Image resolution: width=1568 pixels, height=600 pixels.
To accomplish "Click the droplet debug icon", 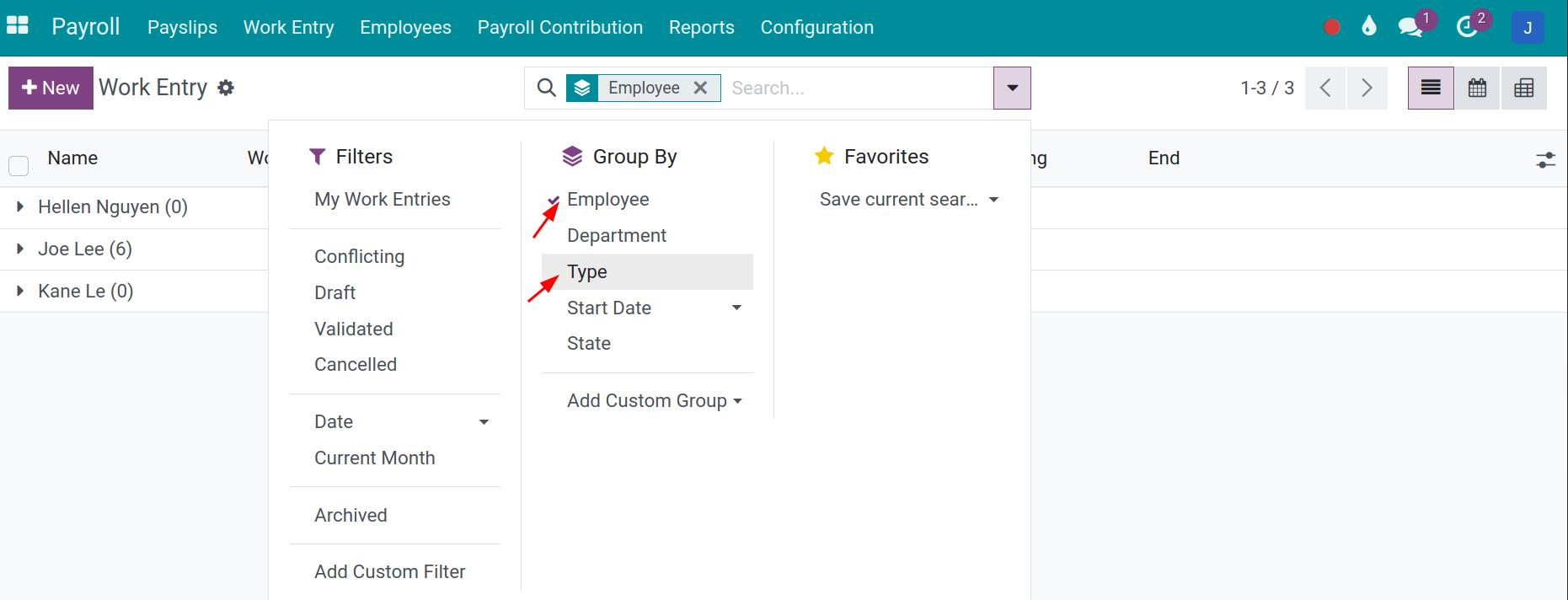I will pos(1369,27).
